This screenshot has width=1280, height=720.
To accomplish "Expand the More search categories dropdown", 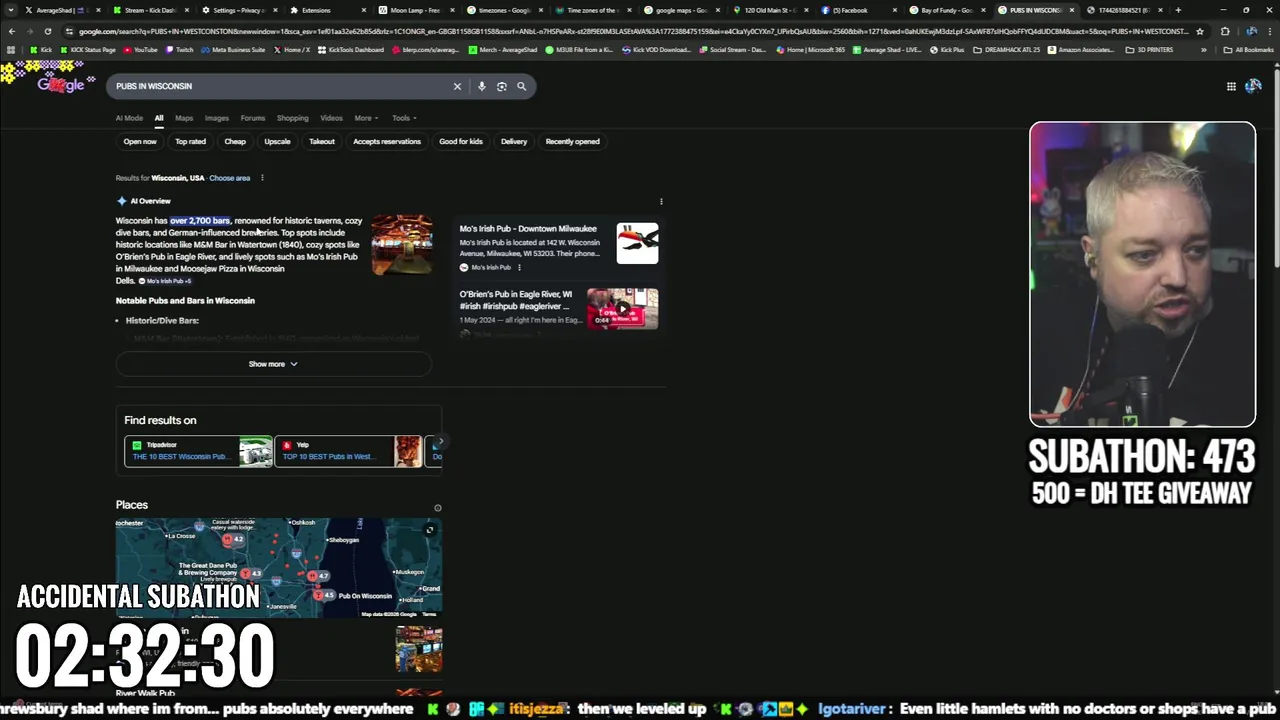I will [x=366, y=118].
